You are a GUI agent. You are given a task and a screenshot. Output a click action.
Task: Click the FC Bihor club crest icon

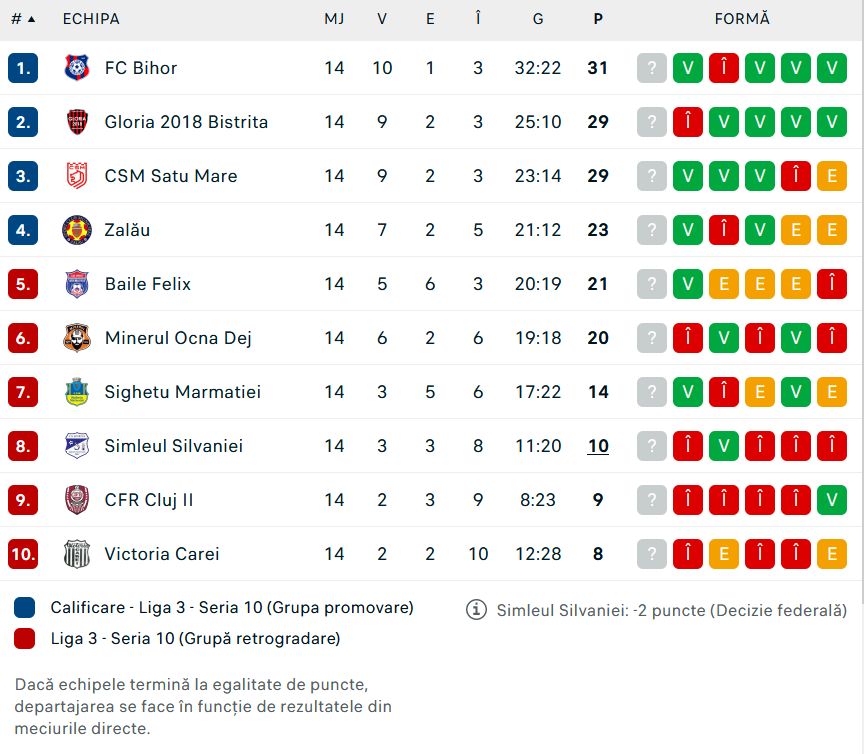point(77,68)
